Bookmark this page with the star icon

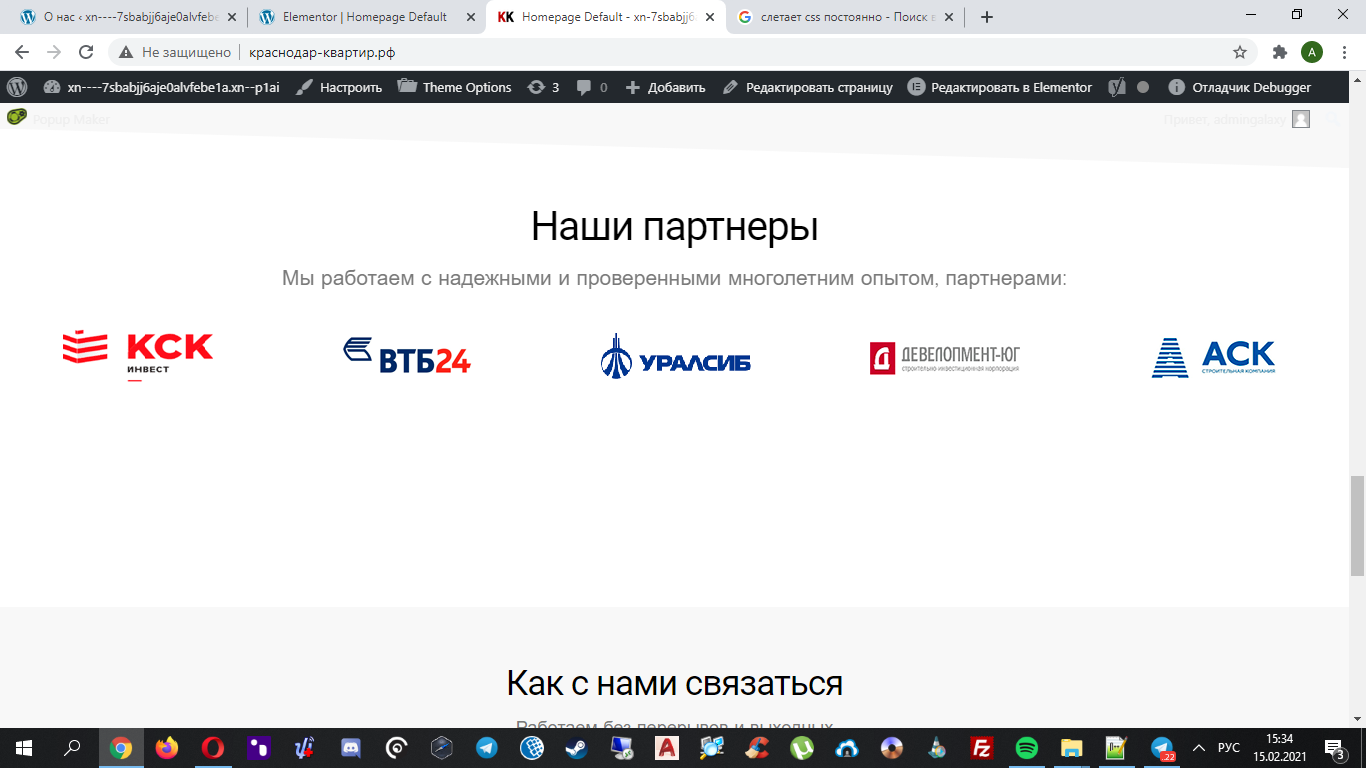1240,52
